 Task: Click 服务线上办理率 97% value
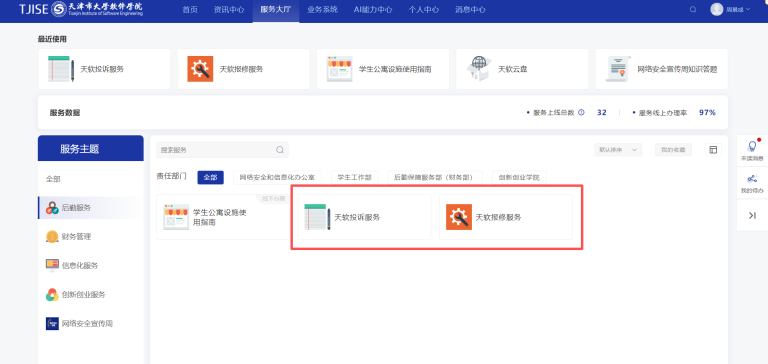pyautogui.click(x=707, y=113)
